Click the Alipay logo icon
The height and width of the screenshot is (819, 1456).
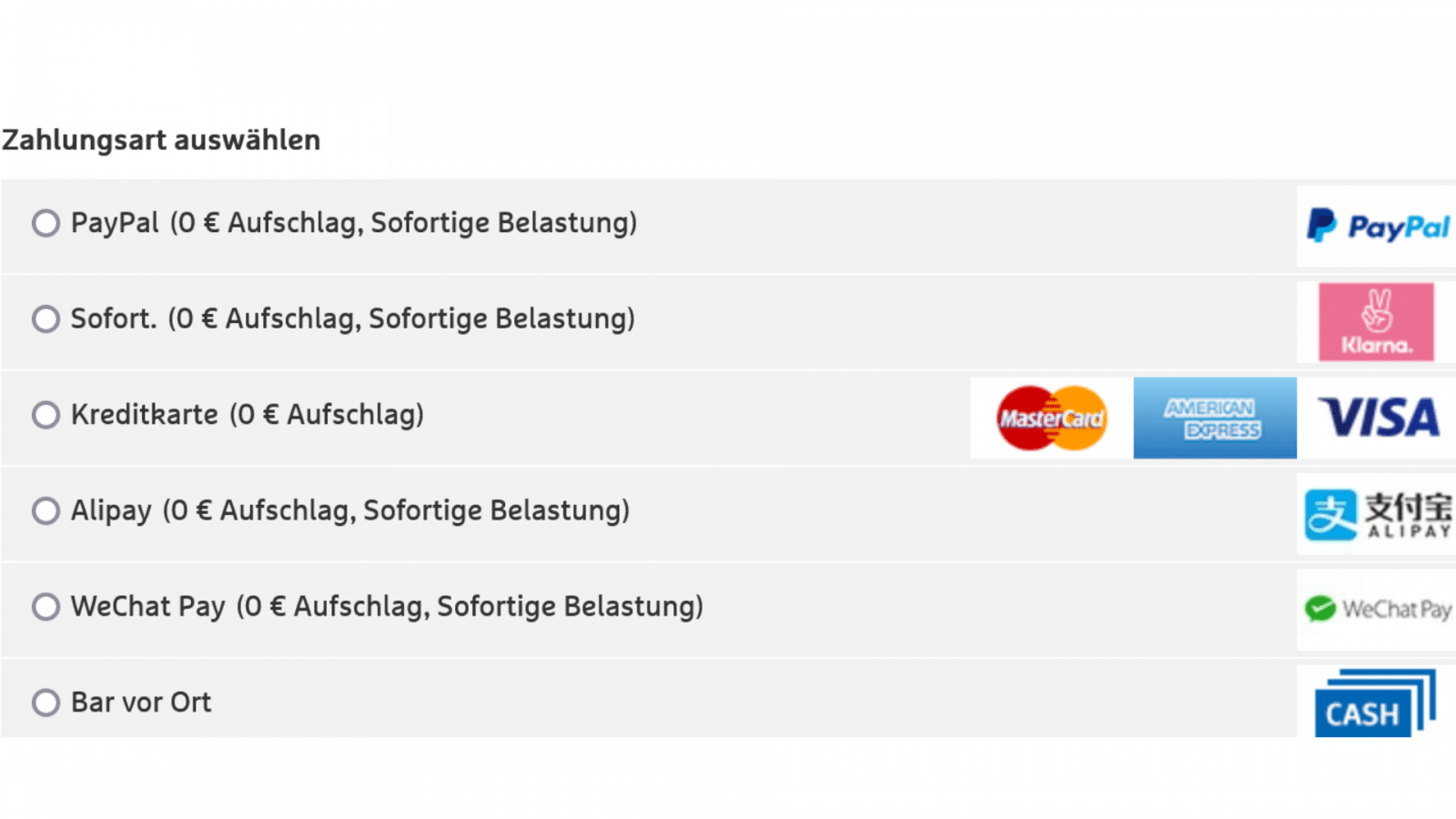tap(1376, 514)
